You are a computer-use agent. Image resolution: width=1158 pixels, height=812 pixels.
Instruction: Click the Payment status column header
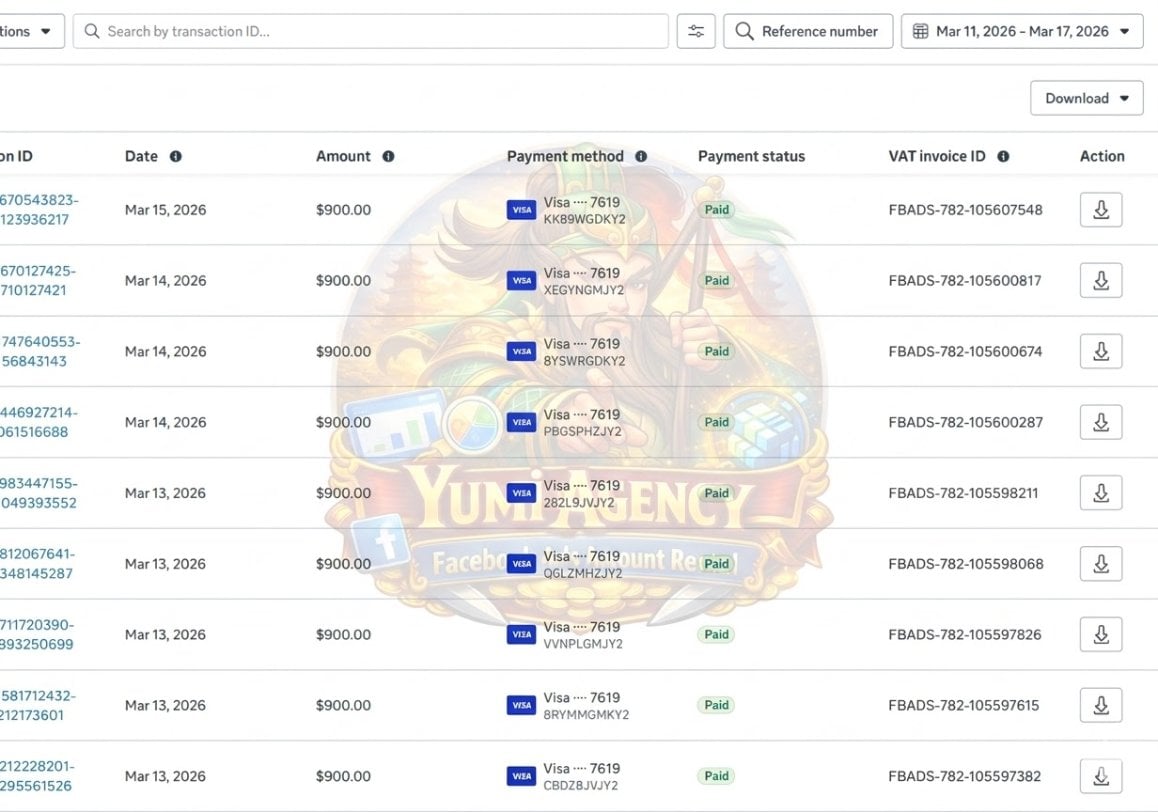coord(751,157)
